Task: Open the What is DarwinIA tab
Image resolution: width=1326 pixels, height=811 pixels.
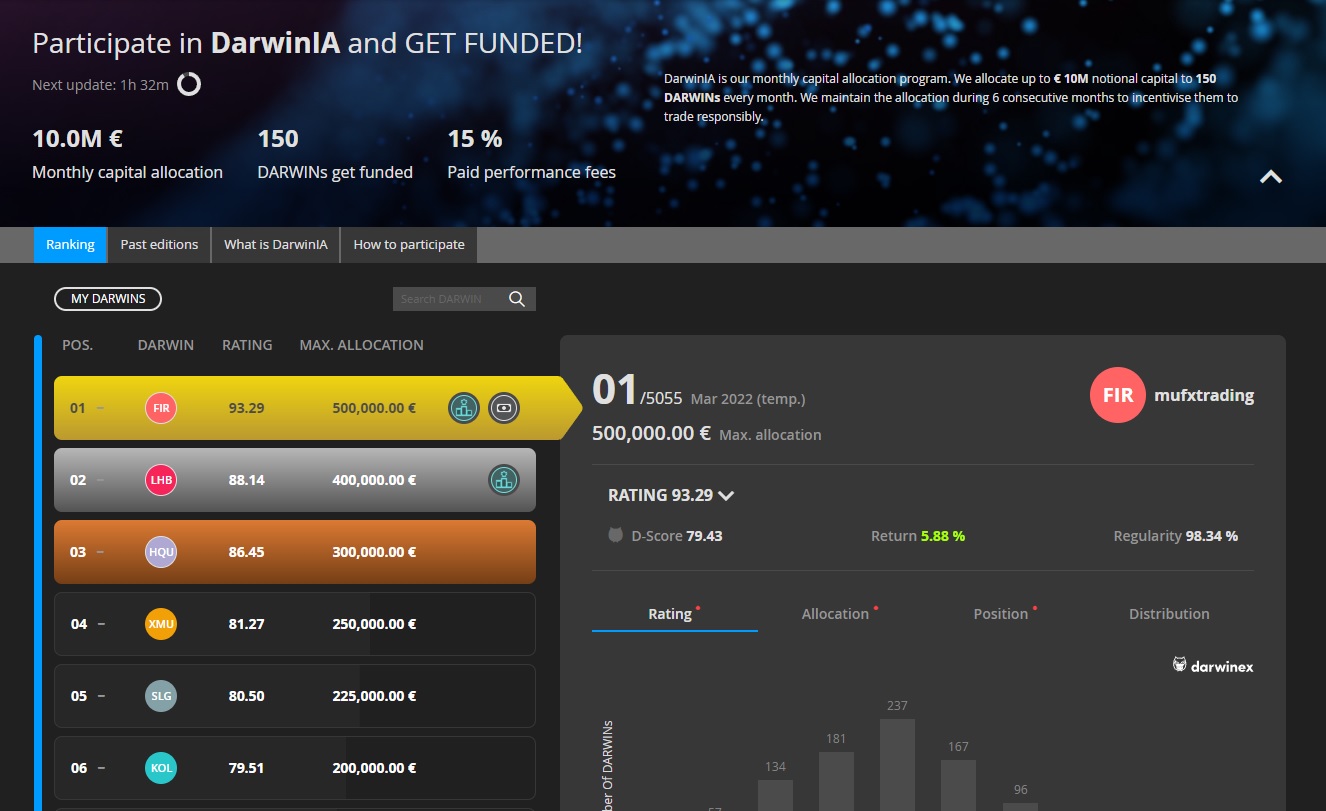Action: [x=275, y=245]
